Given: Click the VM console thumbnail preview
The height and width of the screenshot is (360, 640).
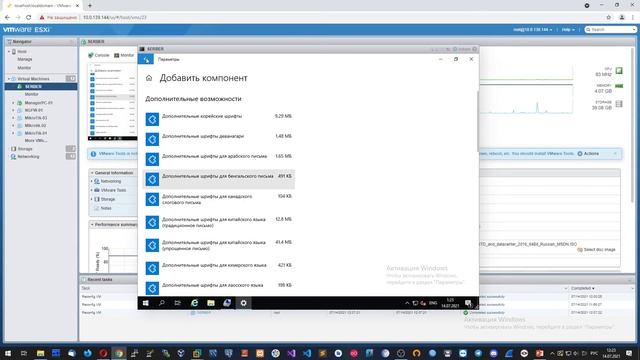Looking at the screenshot, I should click(113, 102).
